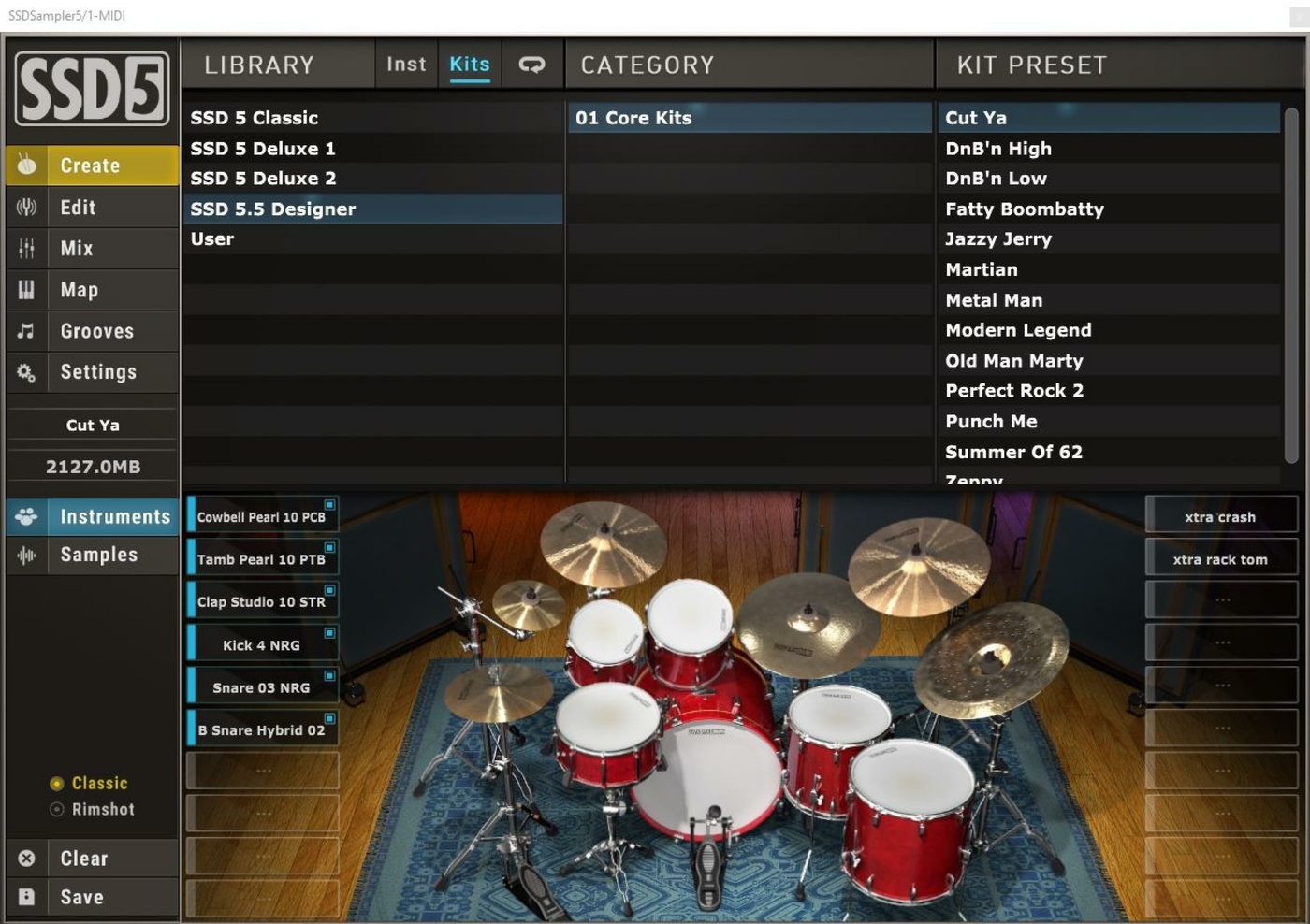The width and height of the screenshot is (1310, 924).
Task: Open the Mix faders icon
Action: point(27,249)
